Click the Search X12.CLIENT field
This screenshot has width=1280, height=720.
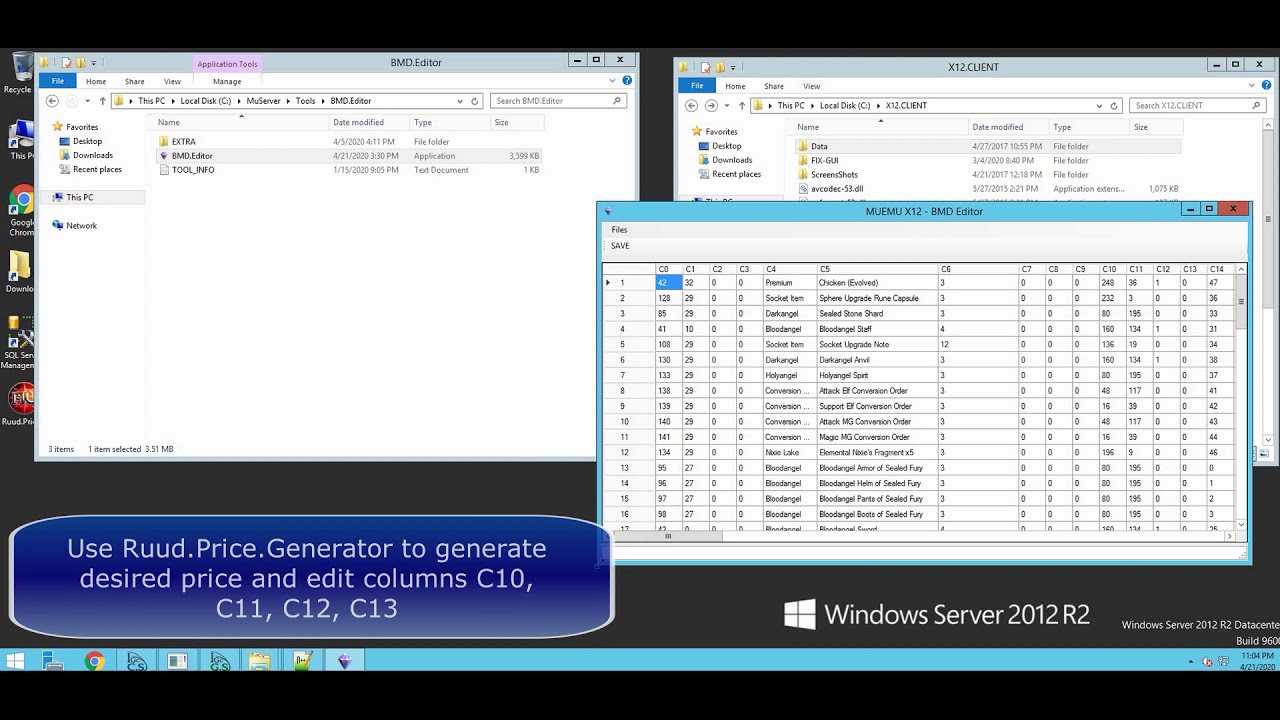(x=1198, y=105)
